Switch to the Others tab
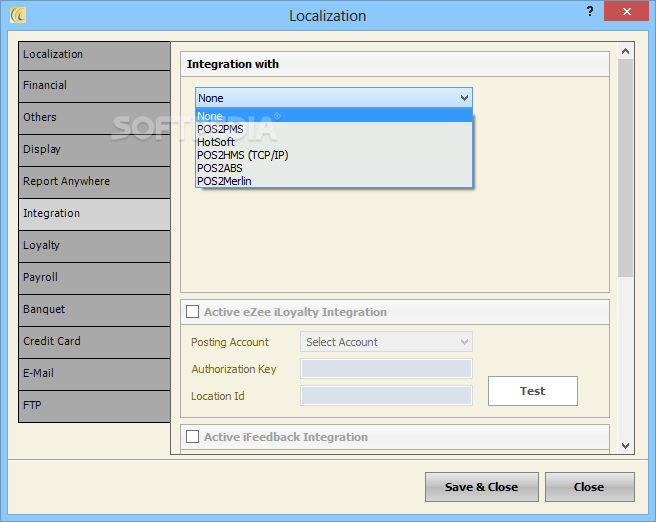The image size is (656, 522). (95, 118)
